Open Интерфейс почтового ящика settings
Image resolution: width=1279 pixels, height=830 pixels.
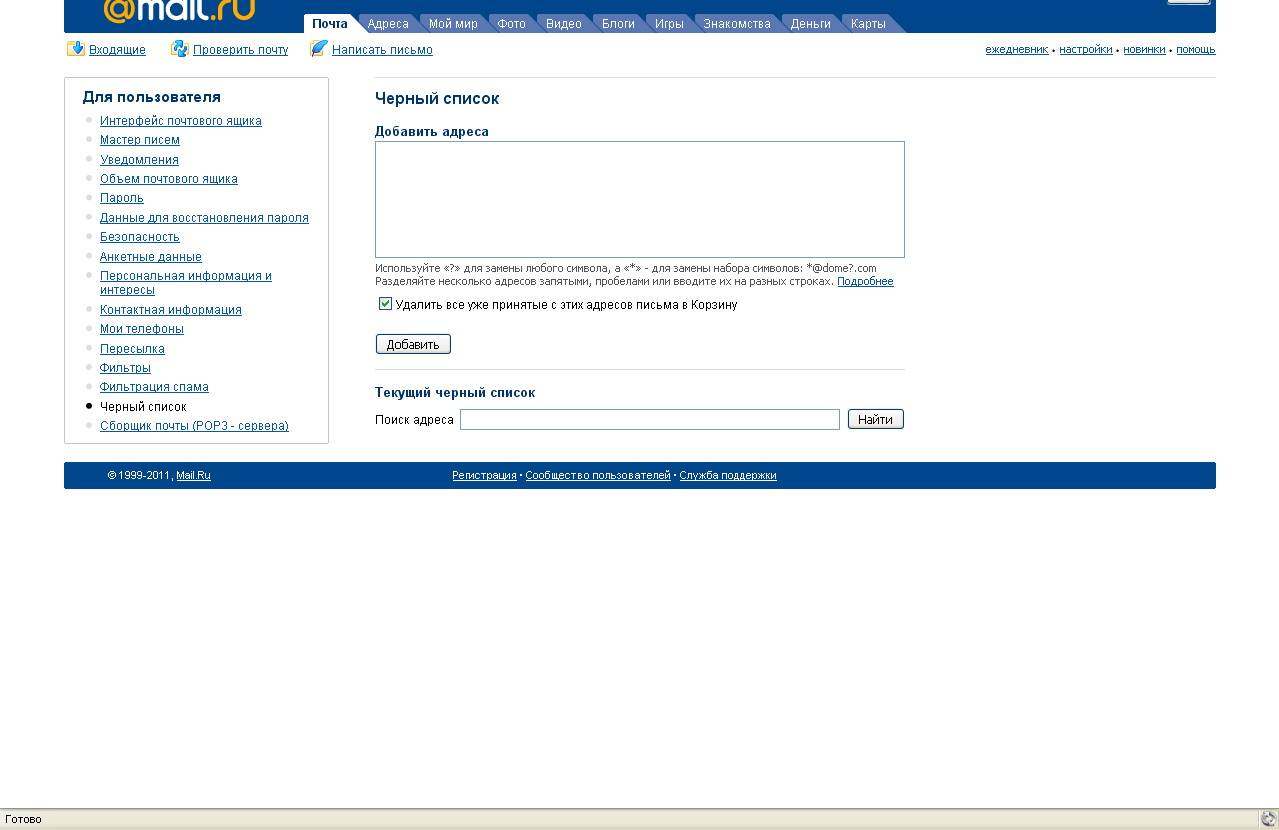click(x=181, y=121)
